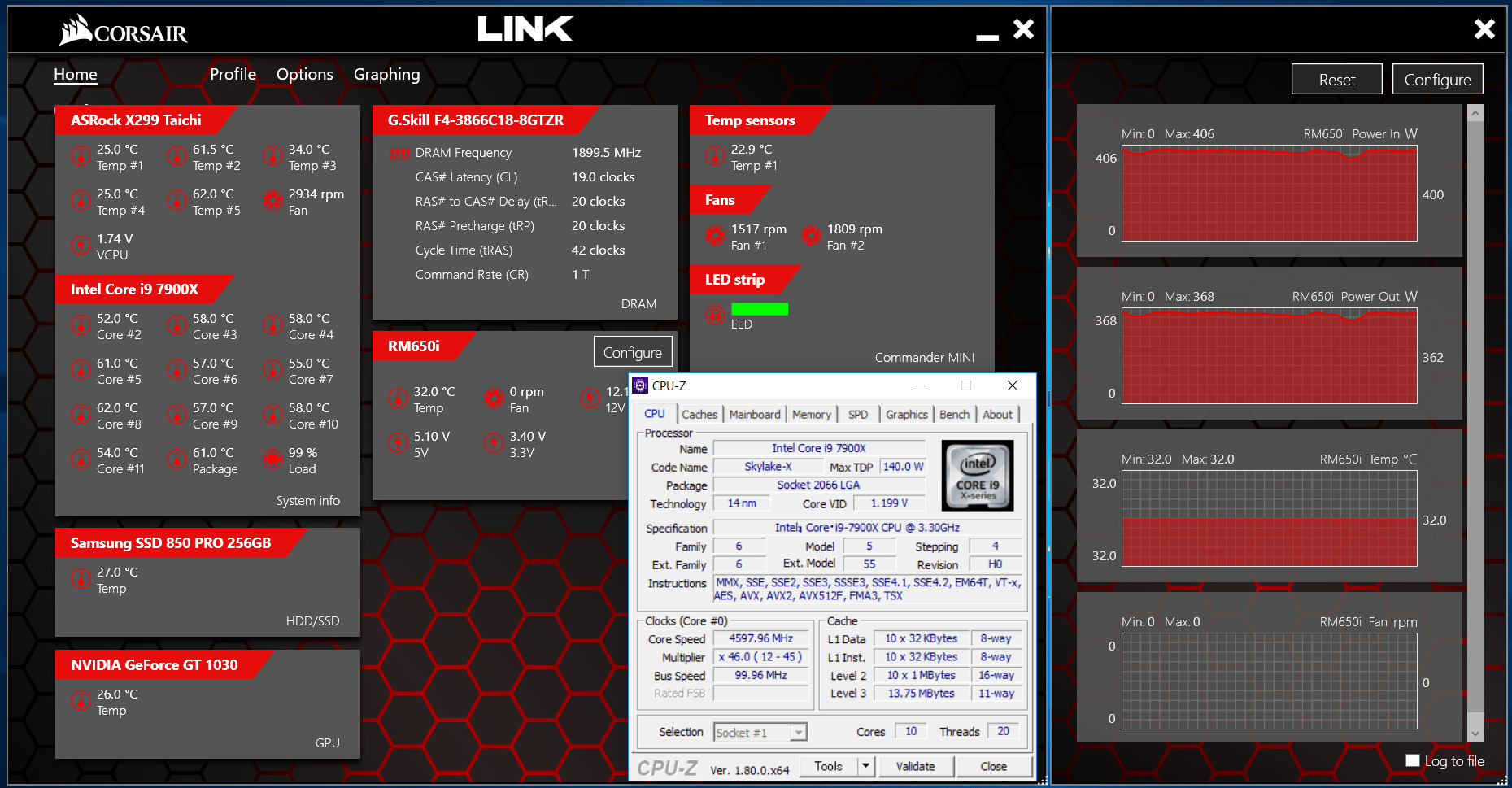Viewport: 1512px width, 788px height.
Task: Click the ASRock Temp #1 thermometer icon
Action: [x=81, y=155]
